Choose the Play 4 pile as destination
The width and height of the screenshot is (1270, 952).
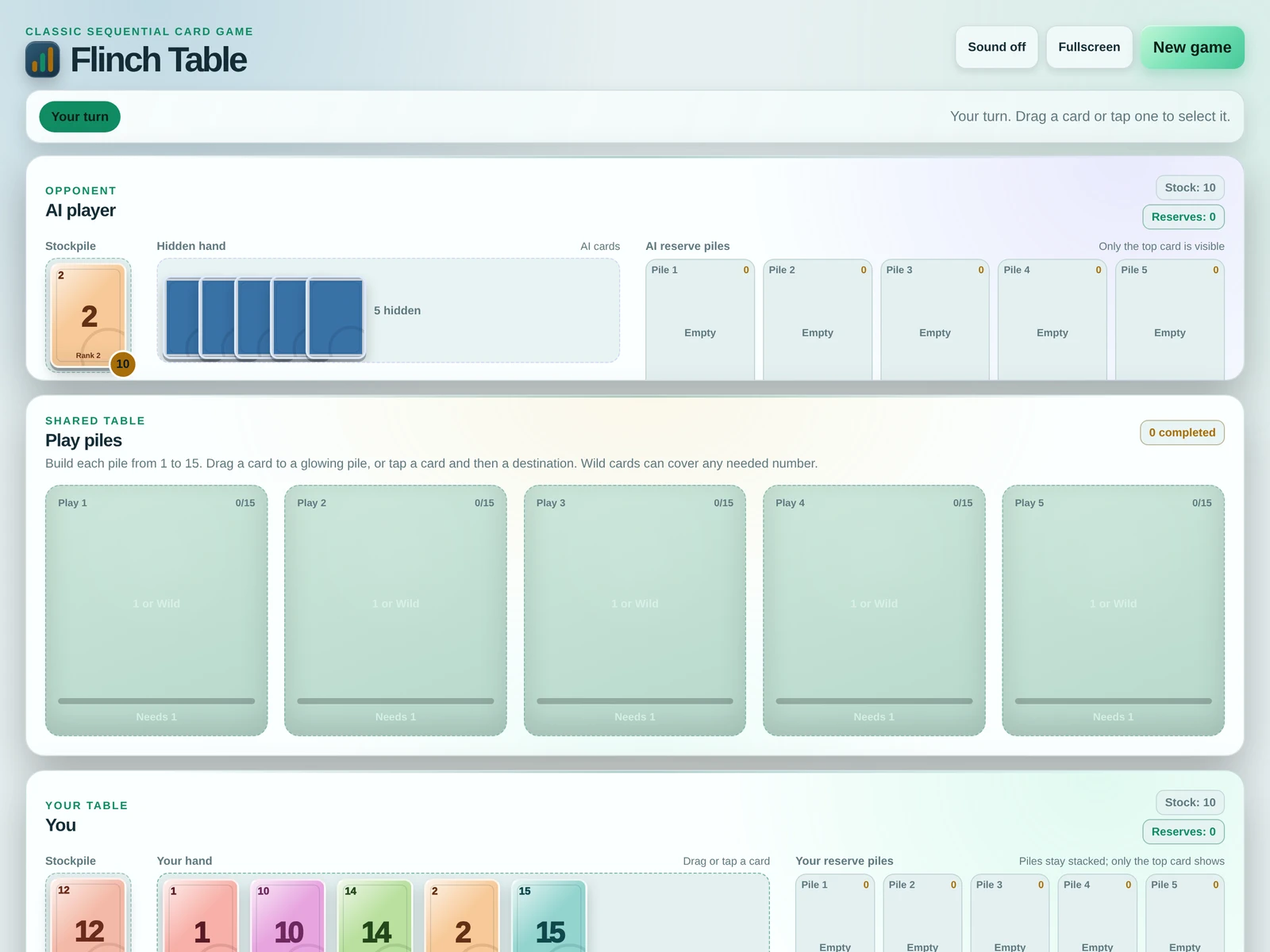pyautogui.click(x=874, y=610)
